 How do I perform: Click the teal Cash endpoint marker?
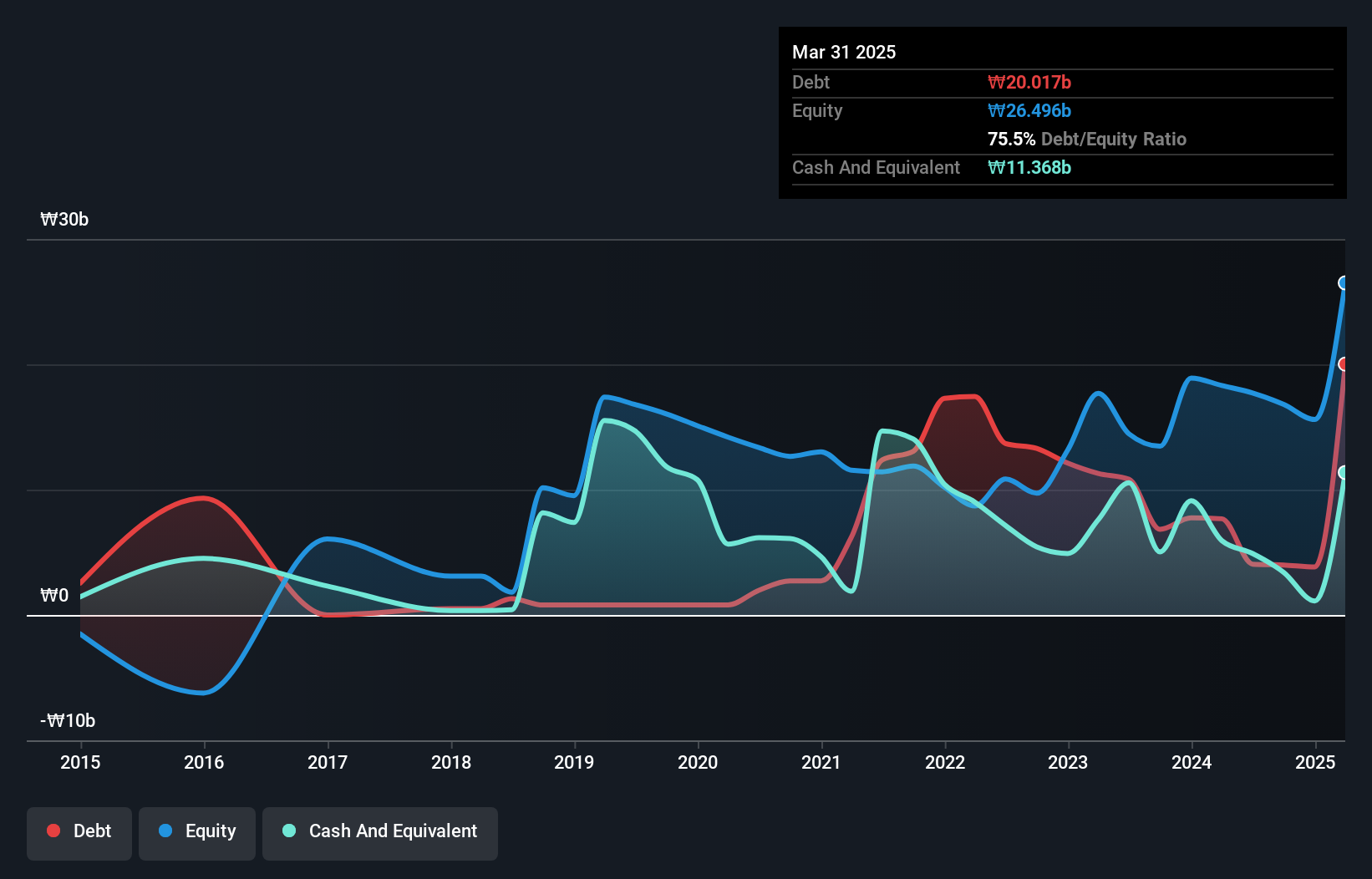click(x=1344, y=472)
